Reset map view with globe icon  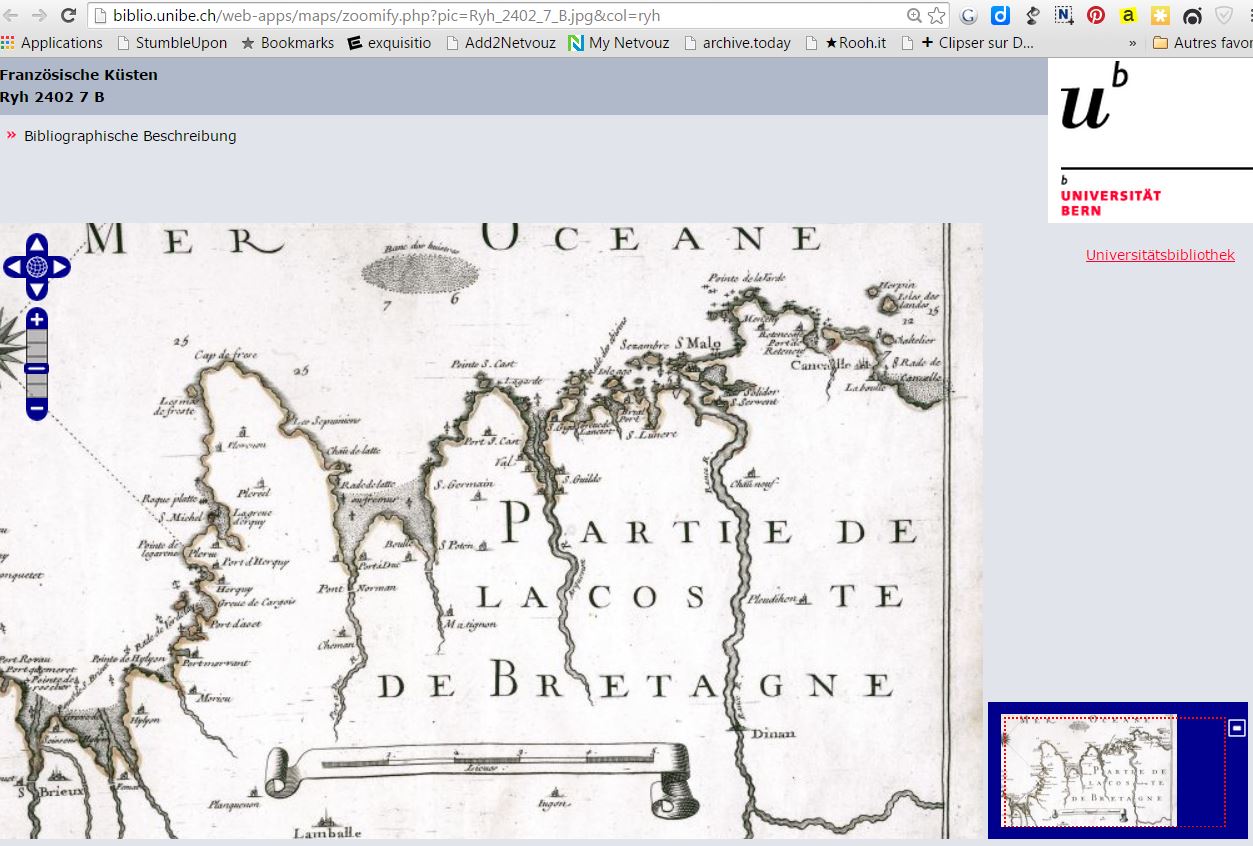click(x=37, y=267)
